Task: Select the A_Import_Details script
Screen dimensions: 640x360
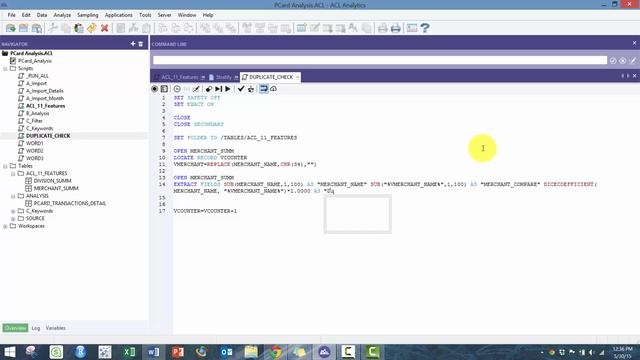Action: point(44,91)
